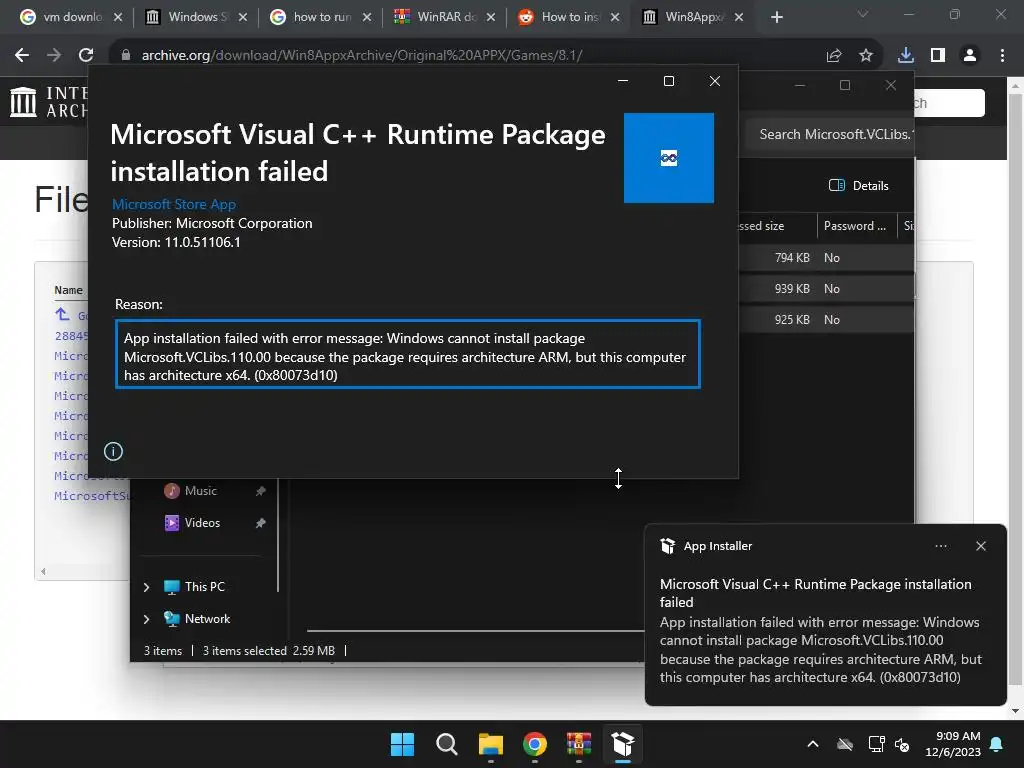The height and width of the screenshot is (768, 1024).
Task: Click the browser forward arrow
Action: click(54, 55)
